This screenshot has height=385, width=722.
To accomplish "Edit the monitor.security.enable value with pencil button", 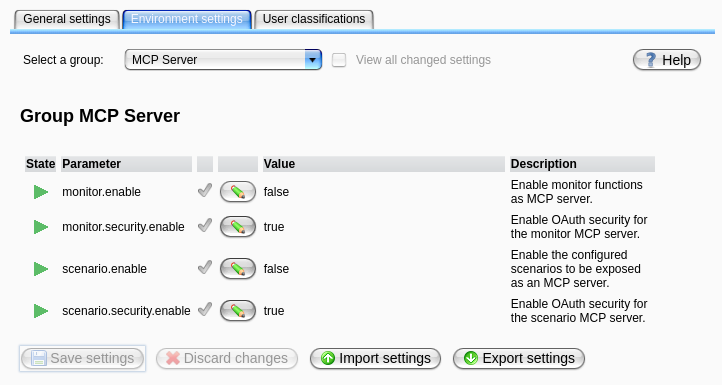I will (238, 227).
